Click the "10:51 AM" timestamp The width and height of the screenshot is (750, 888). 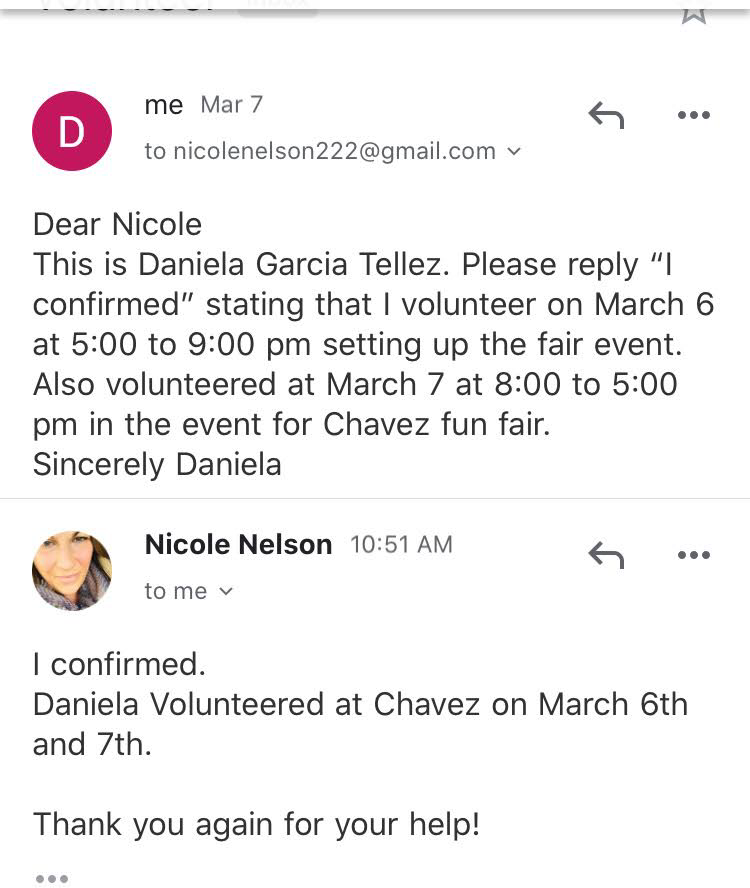[x=401, y=545]
